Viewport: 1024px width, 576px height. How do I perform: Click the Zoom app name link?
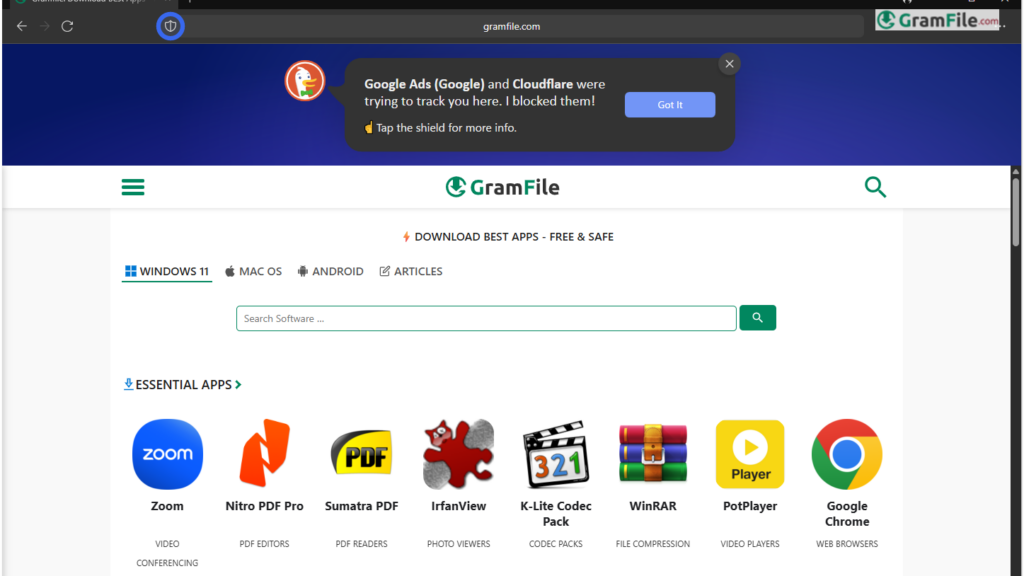click(x=167, y=506)
